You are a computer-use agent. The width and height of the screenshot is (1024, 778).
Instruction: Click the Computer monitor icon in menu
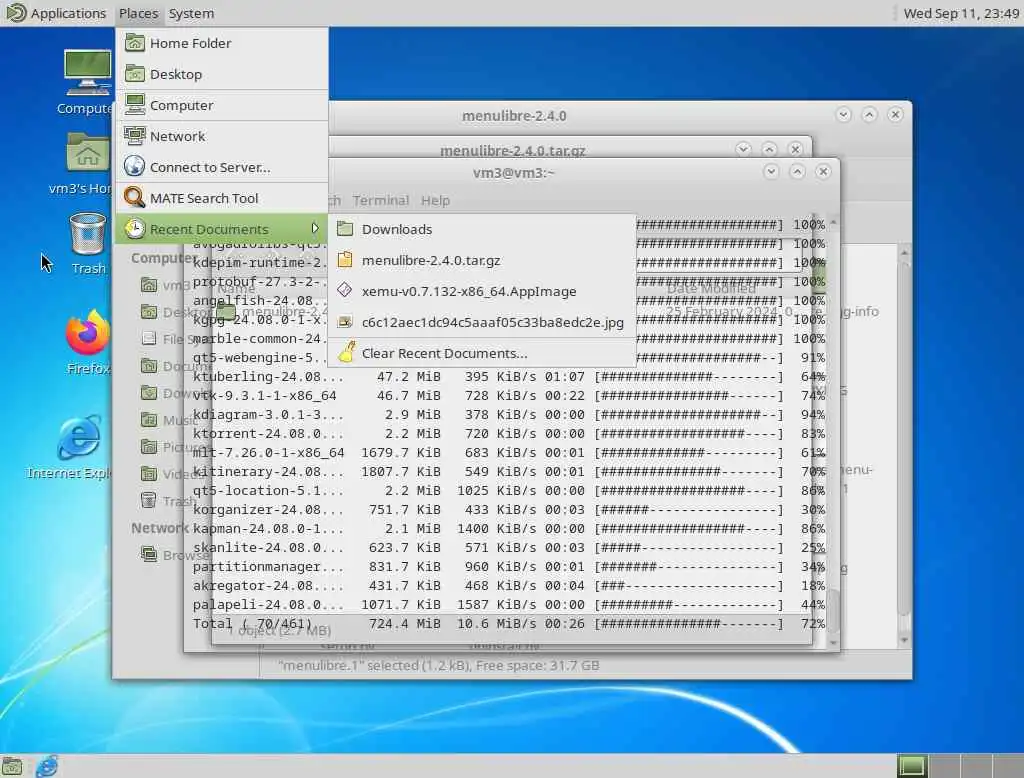click(135, 105)
